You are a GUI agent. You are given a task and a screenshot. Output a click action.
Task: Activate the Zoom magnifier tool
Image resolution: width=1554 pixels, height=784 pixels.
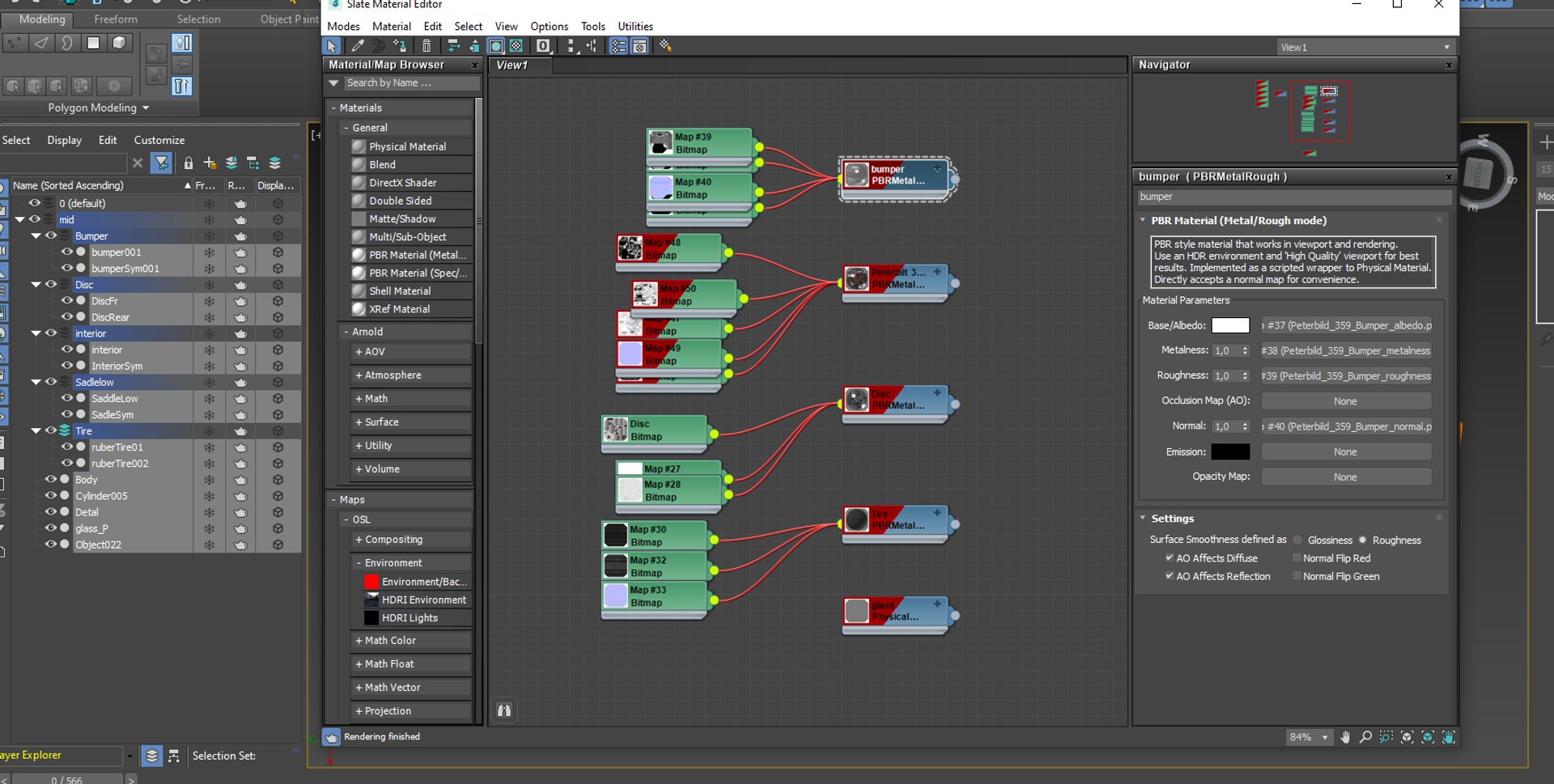click(x=1365, y=737)
